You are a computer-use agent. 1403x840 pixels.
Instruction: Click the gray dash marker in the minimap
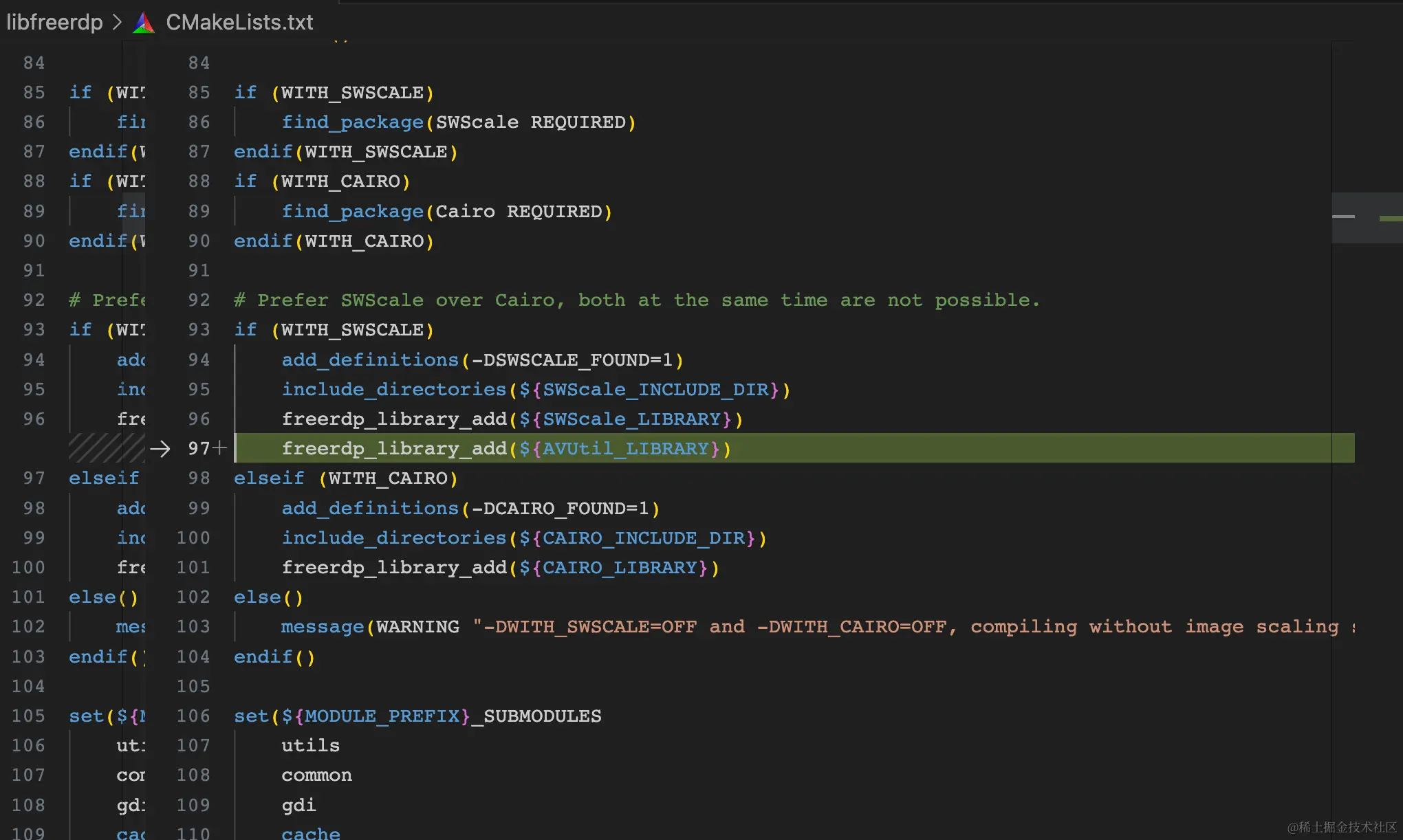[x=1343, y=217]
